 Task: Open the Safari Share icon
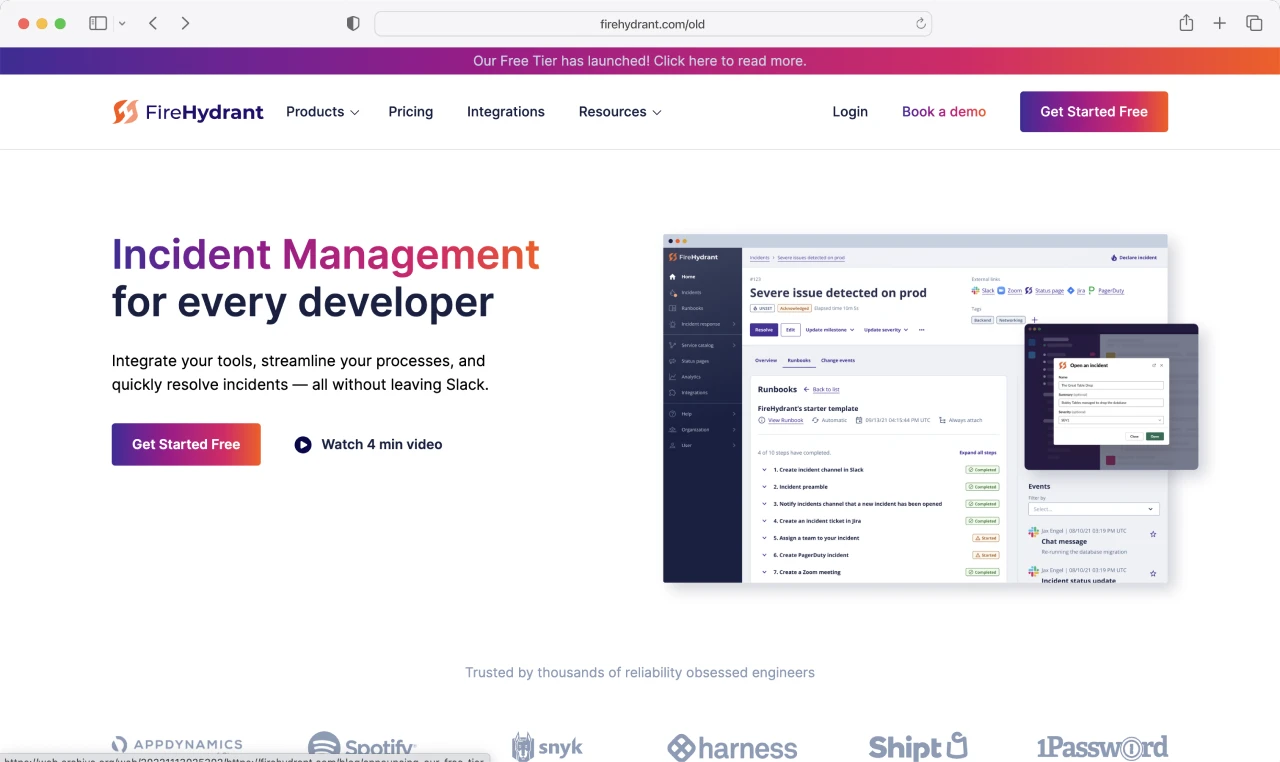(x=1186, y=22)
